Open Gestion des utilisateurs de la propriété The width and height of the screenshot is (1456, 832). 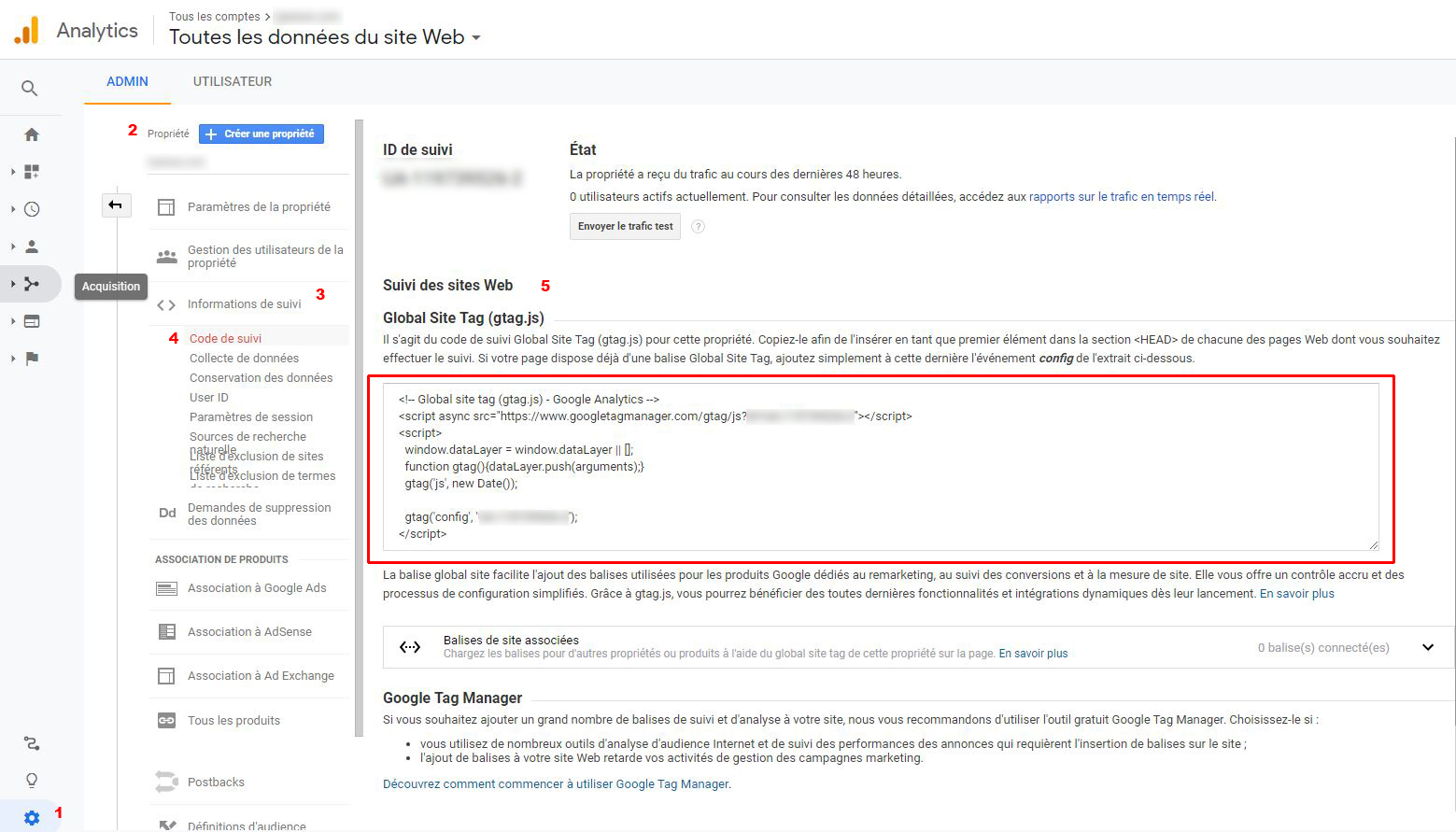pyautogui.click(x=266, y=256)
